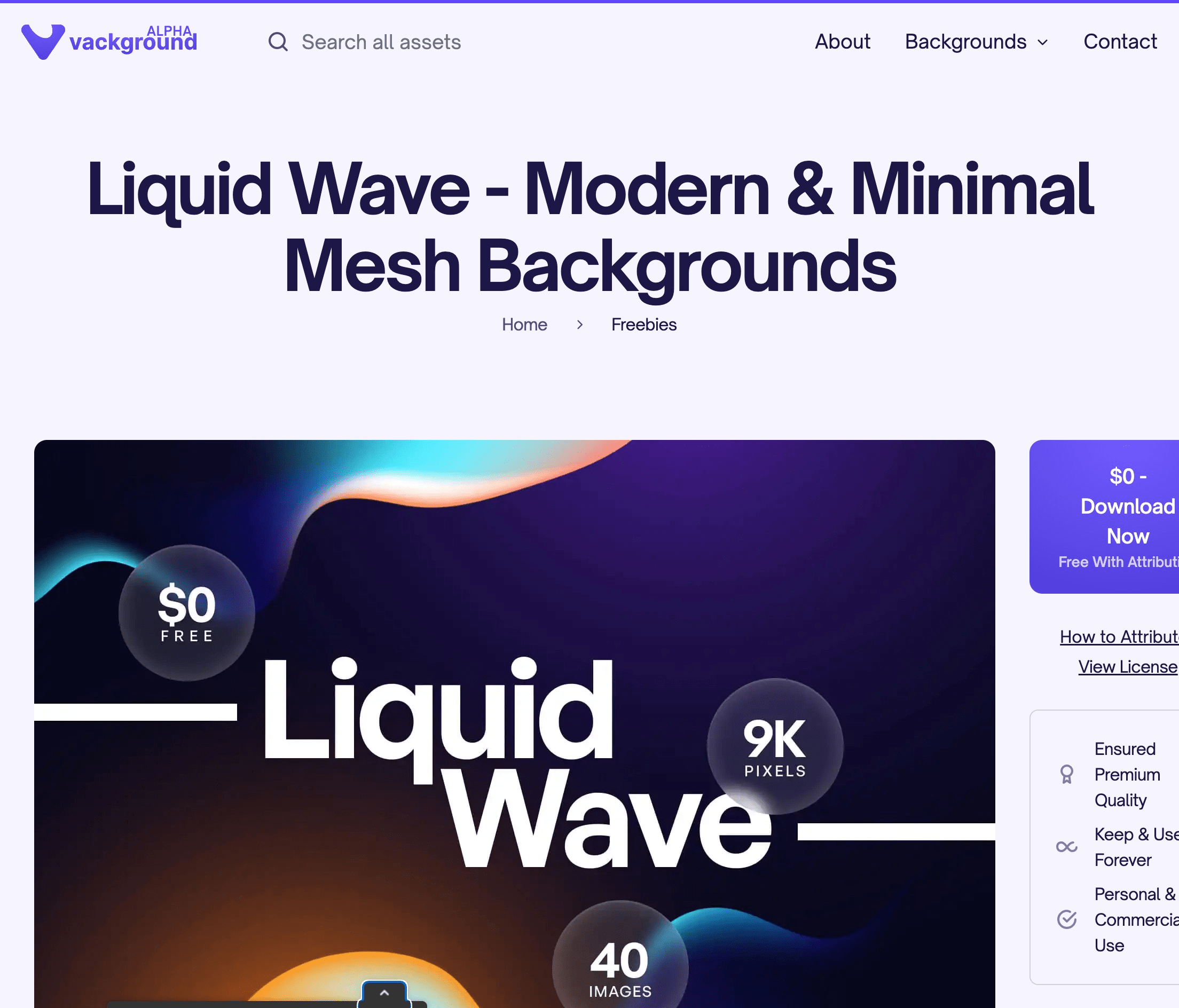Click the Personal & Commercial Use text
This screenshot has width=1179, height=1008.
(x=1136, y=919)
